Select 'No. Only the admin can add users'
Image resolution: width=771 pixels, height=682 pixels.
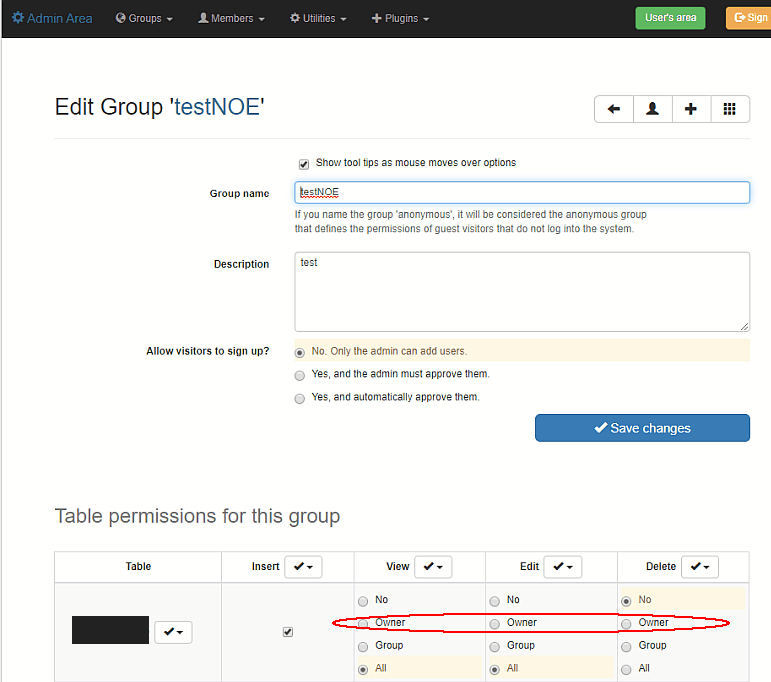click(299, 353)
